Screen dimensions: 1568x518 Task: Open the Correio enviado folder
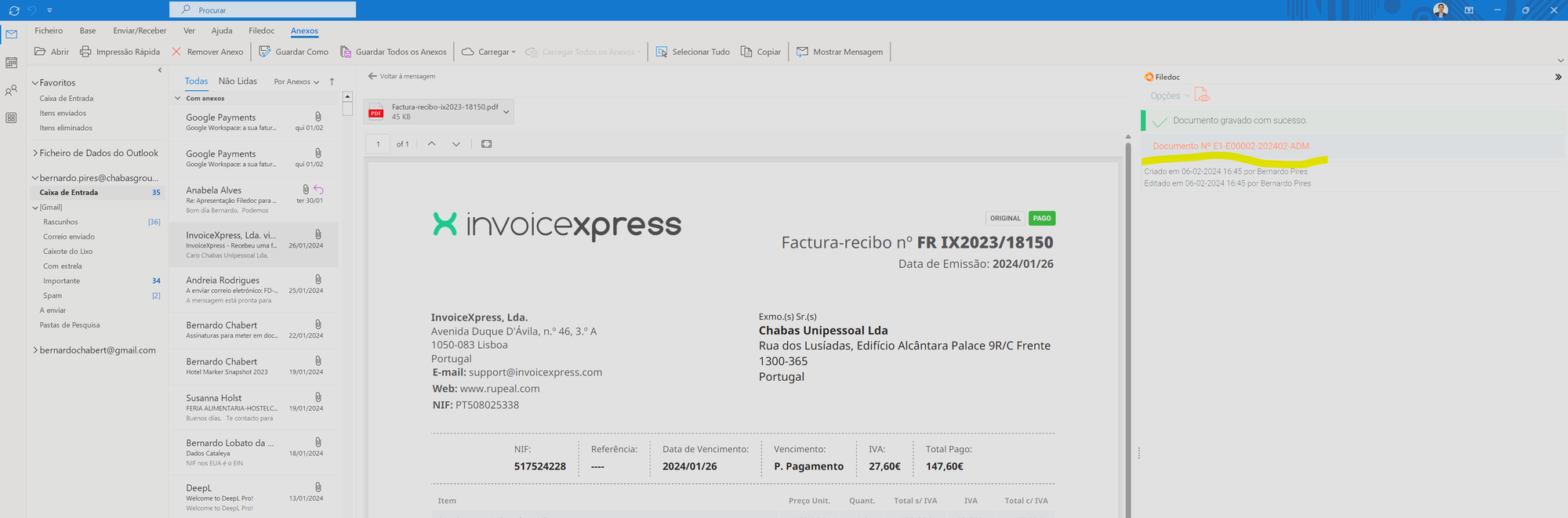tap(69, 237)
